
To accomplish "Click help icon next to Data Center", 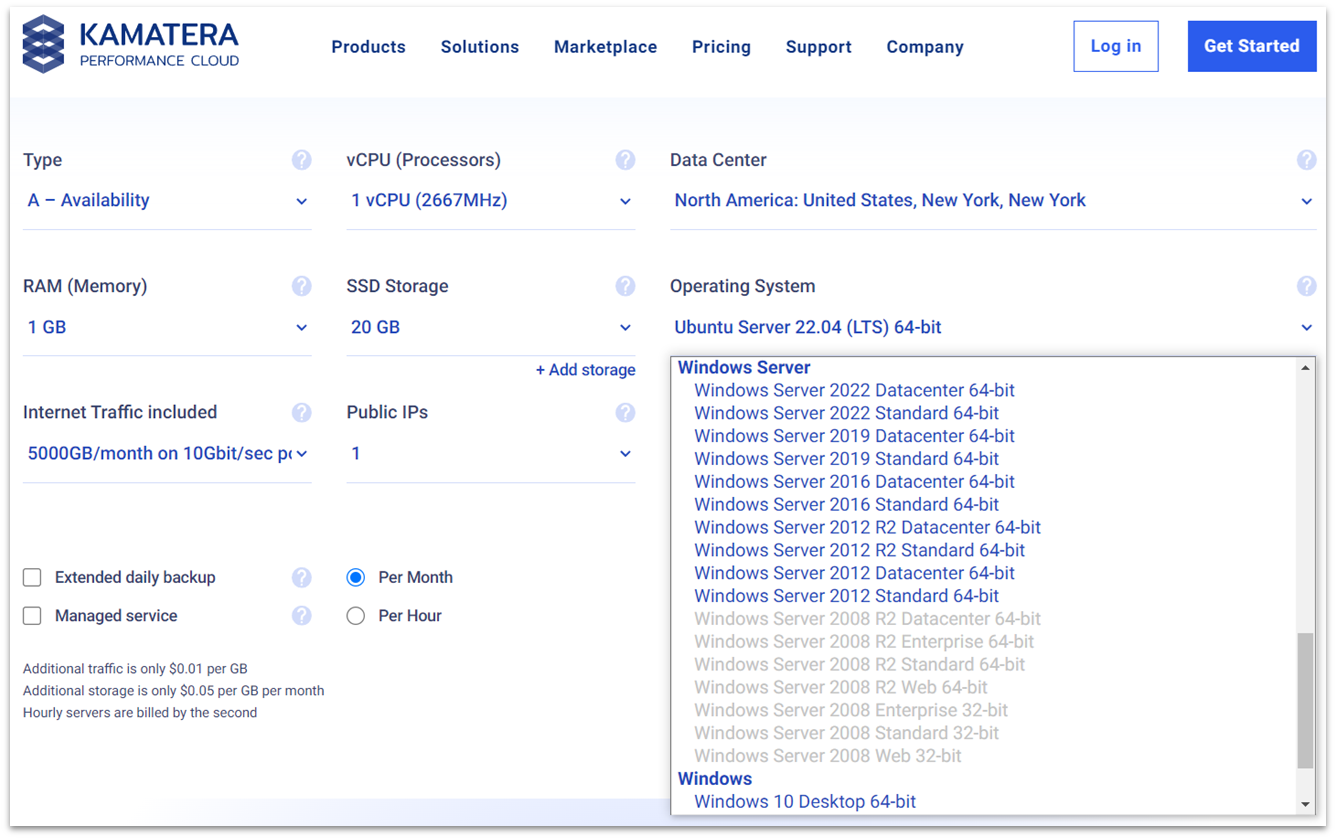I will pyautogui.click(x=1306, y=160).
